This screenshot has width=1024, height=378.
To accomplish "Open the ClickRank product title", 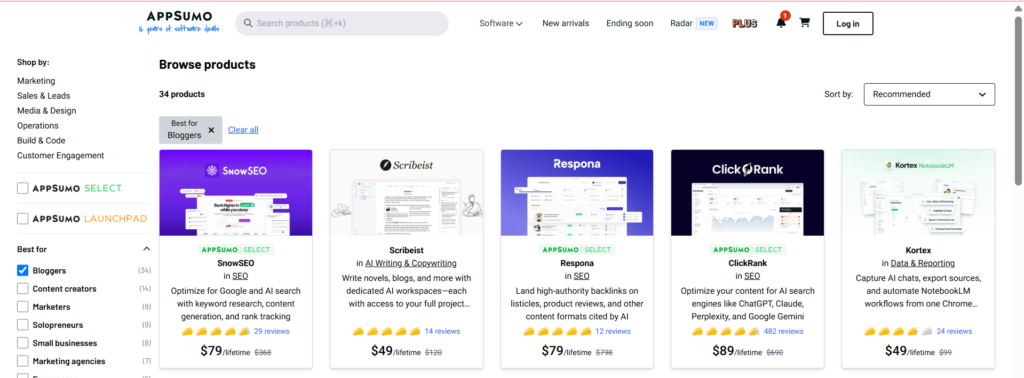I will [747, 263].
